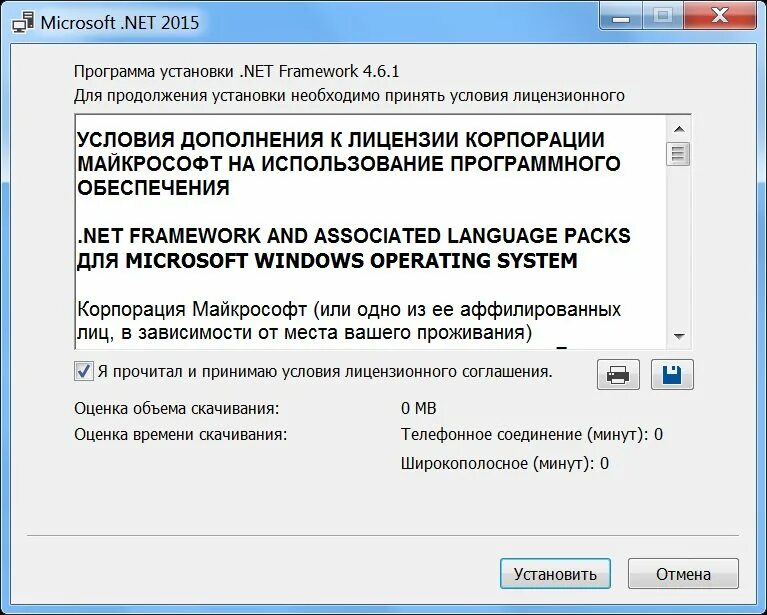This screenshot has height=615, width=767.
Task: Click the 'Программа установки .NET Framework 4.6.1' label
Action: 237,71
